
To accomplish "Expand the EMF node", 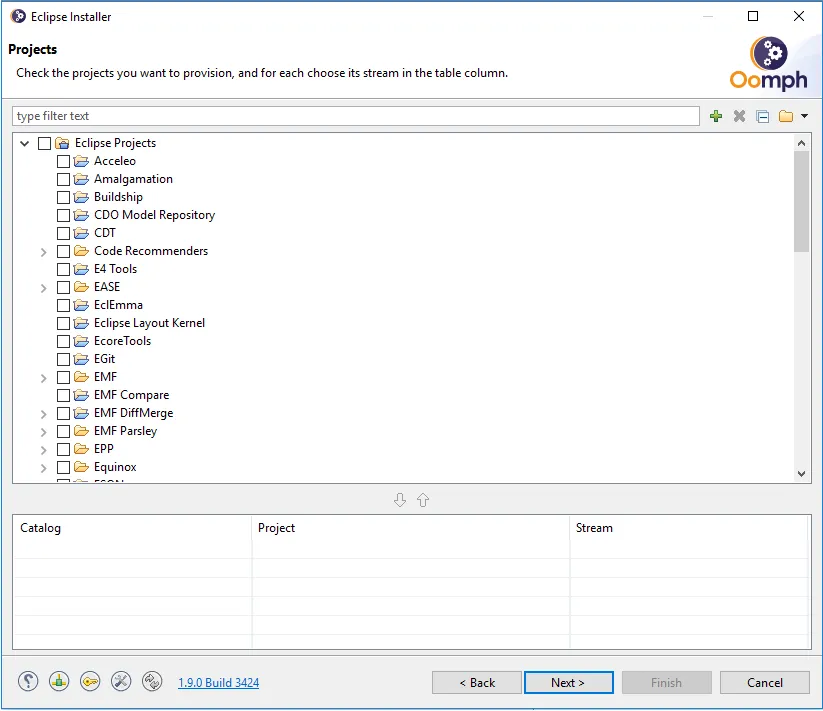I will (x=44, y=378).
